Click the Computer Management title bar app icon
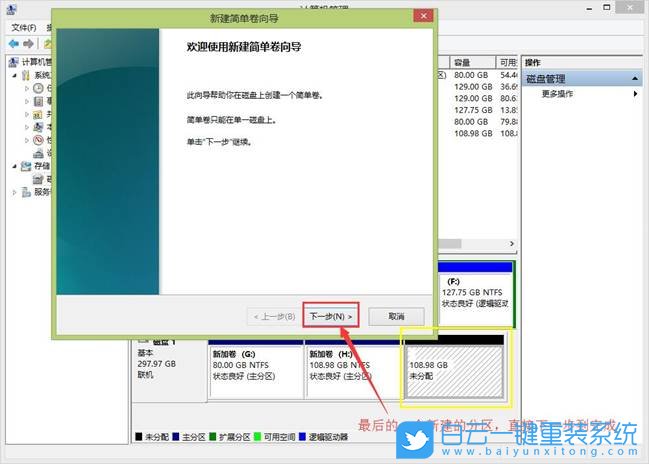This screenshot has width=649, height=464. coord(12,9)
